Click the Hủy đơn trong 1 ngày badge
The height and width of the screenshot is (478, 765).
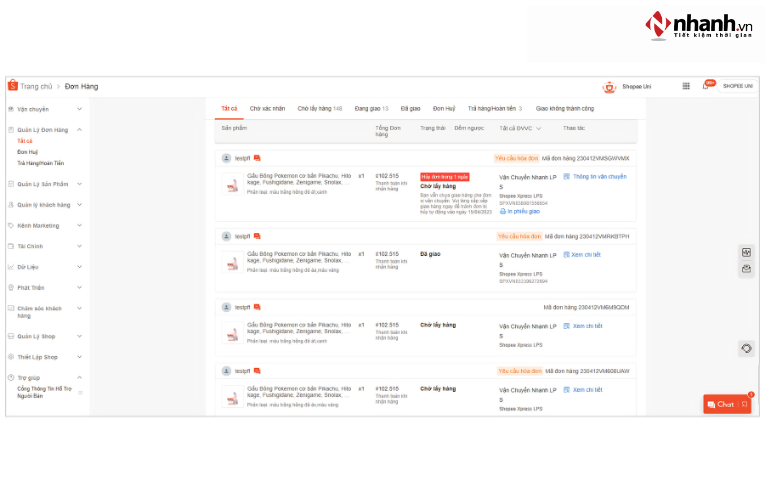pos(445,177)
